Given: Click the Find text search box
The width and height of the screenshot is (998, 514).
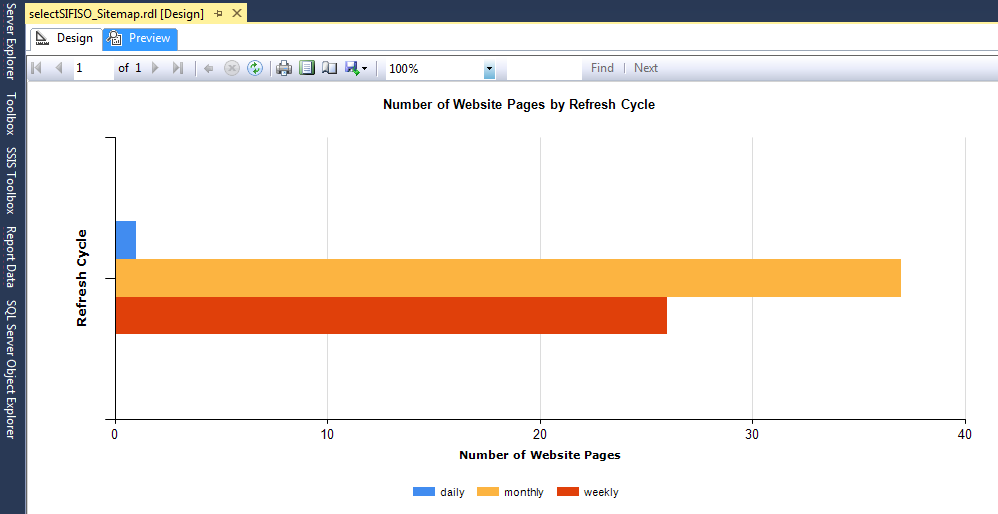Looking at the screenshot, I should 544,68.
